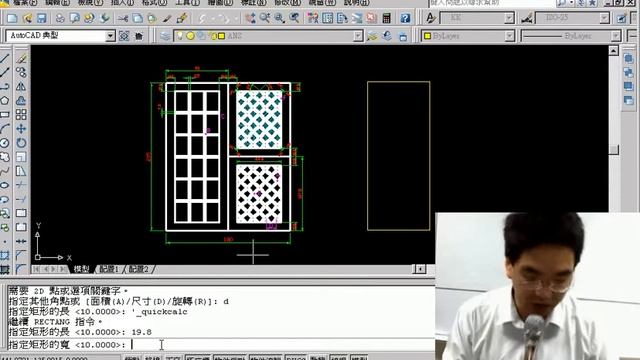Select the Offset modify tool

[21, 100]
